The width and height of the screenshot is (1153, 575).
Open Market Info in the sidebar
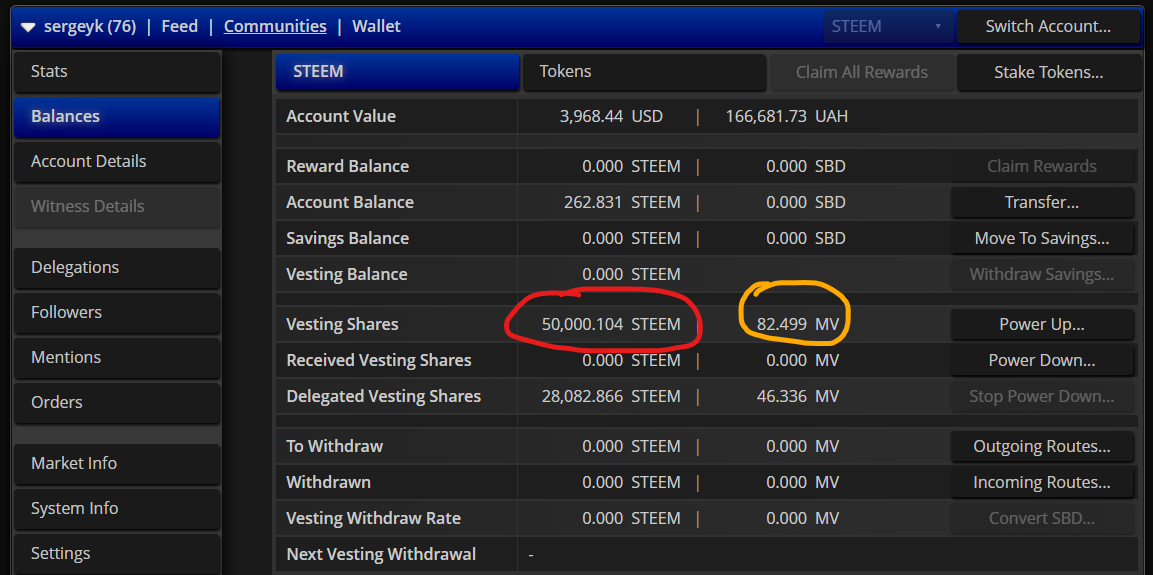pyautogui.click(x=117, y=463)
